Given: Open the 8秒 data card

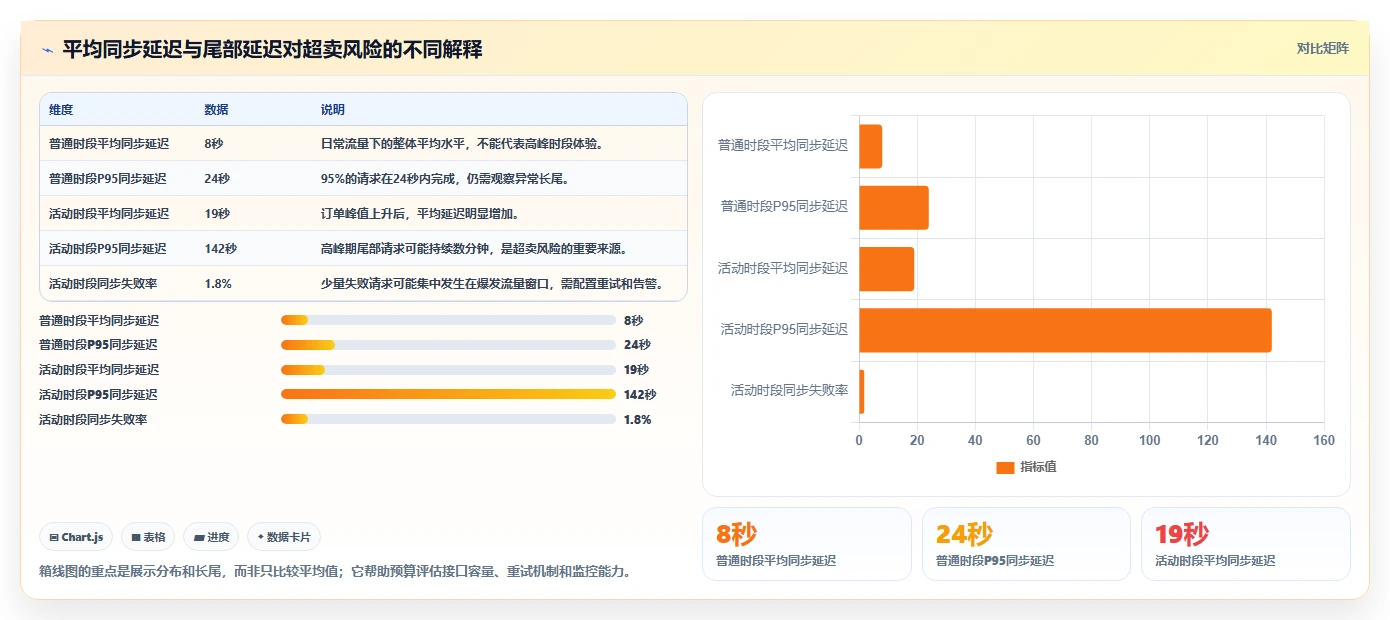Looking at the screenshot, I should pyautogui.click(x=806, y=544).
